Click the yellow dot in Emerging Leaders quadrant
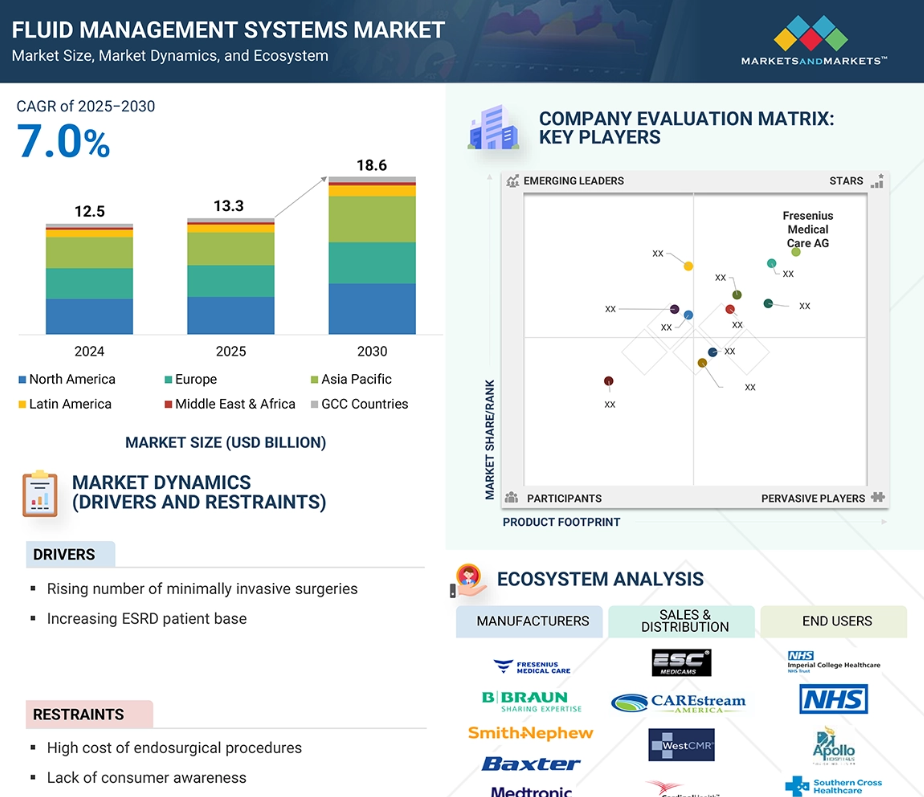The image size is (924, 797). click(x=688, y=266)
